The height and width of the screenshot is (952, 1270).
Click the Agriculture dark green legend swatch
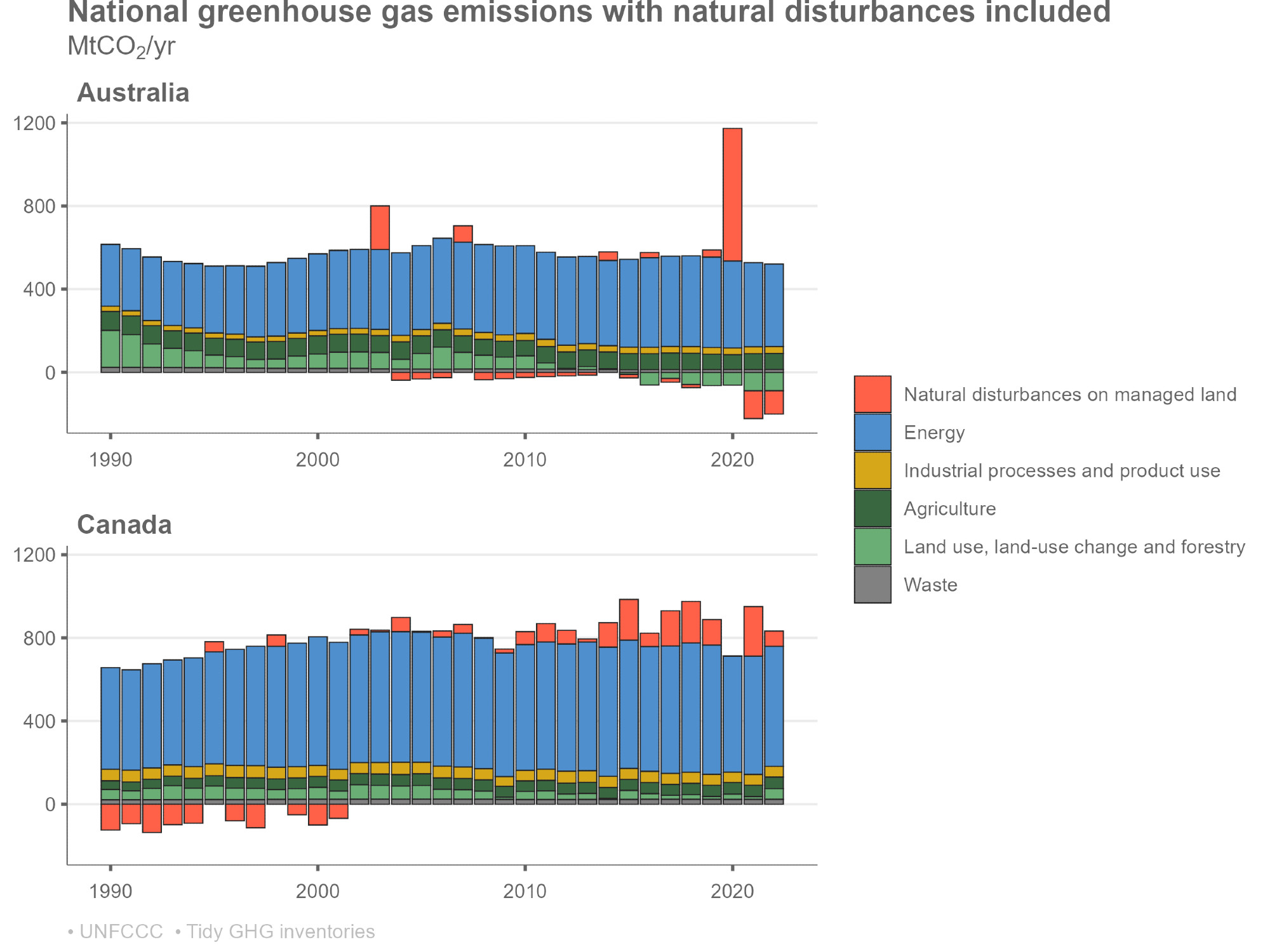pos(872,508)
